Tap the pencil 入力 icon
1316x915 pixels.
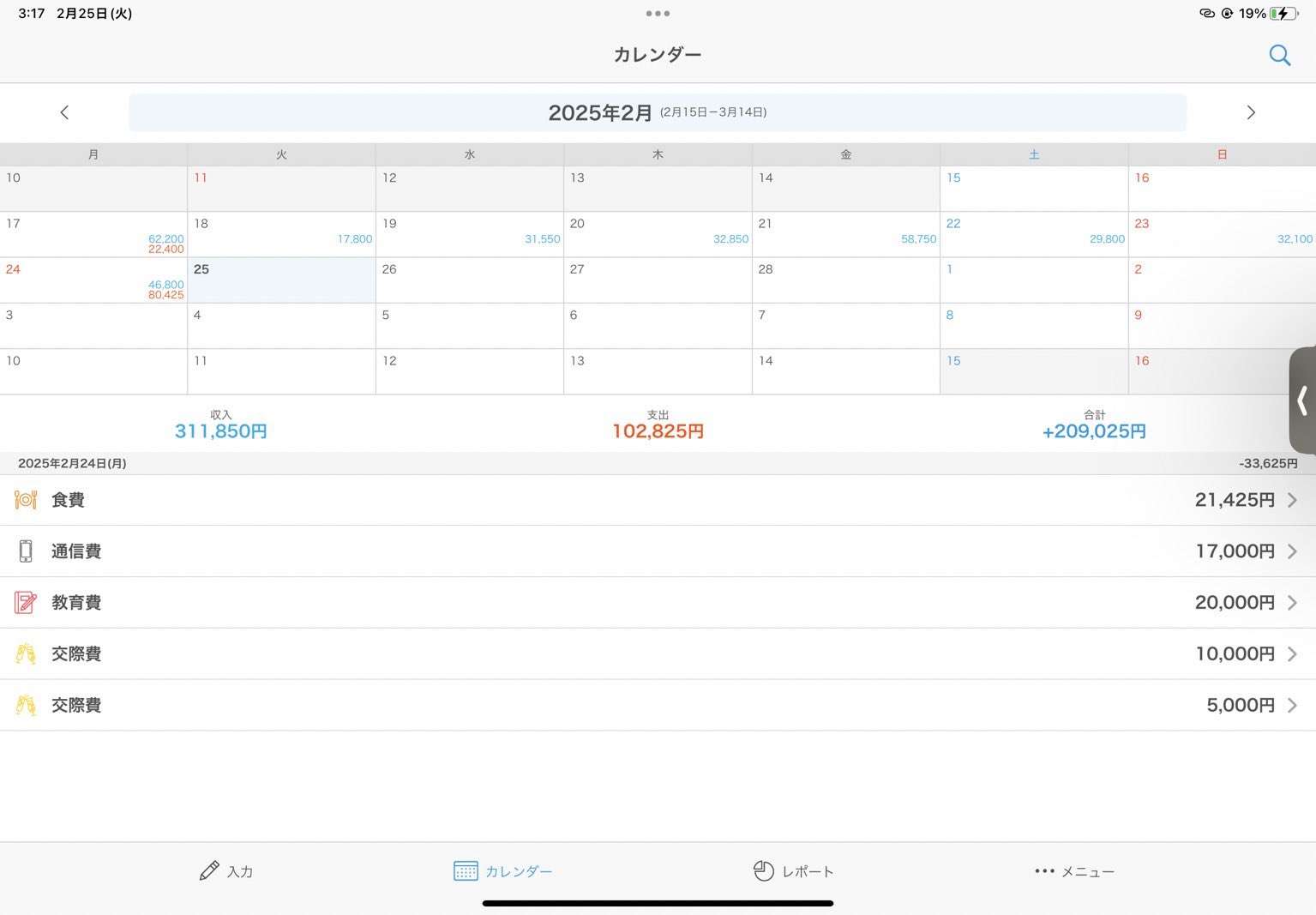[208, 871]
